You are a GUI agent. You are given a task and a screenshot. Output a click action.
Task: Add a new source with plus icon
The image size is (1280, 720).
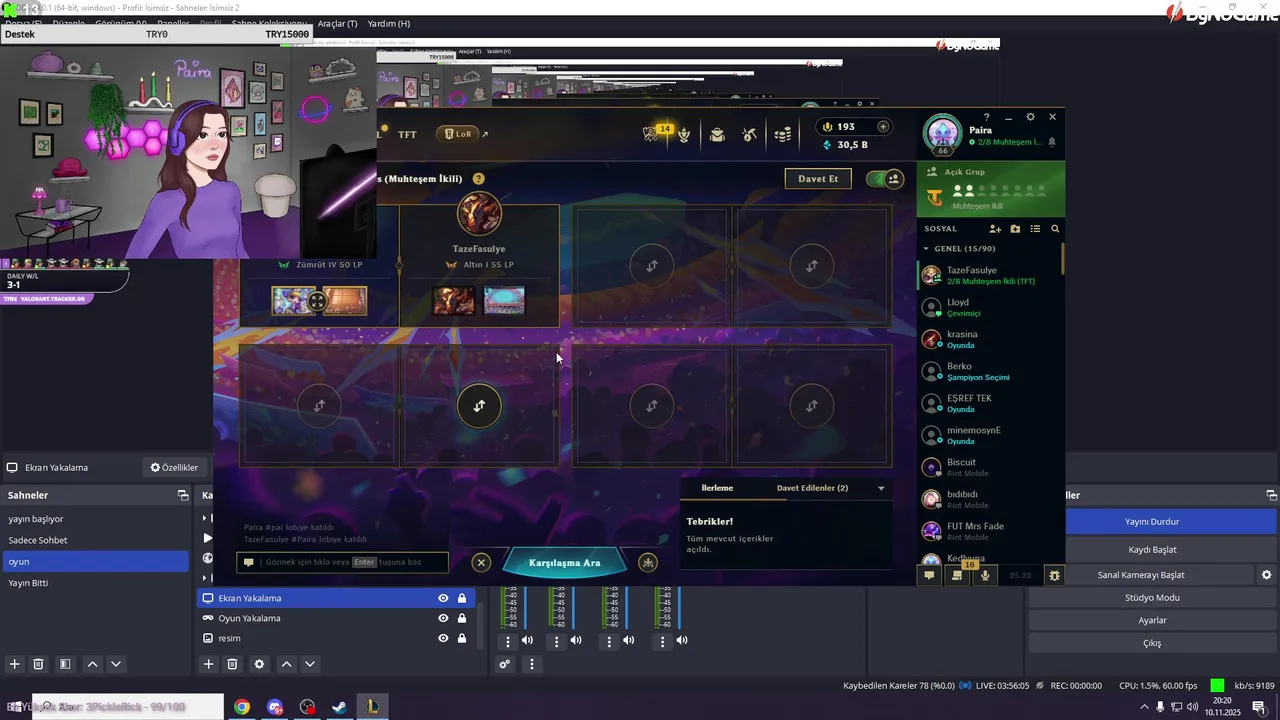coord(208,664)
